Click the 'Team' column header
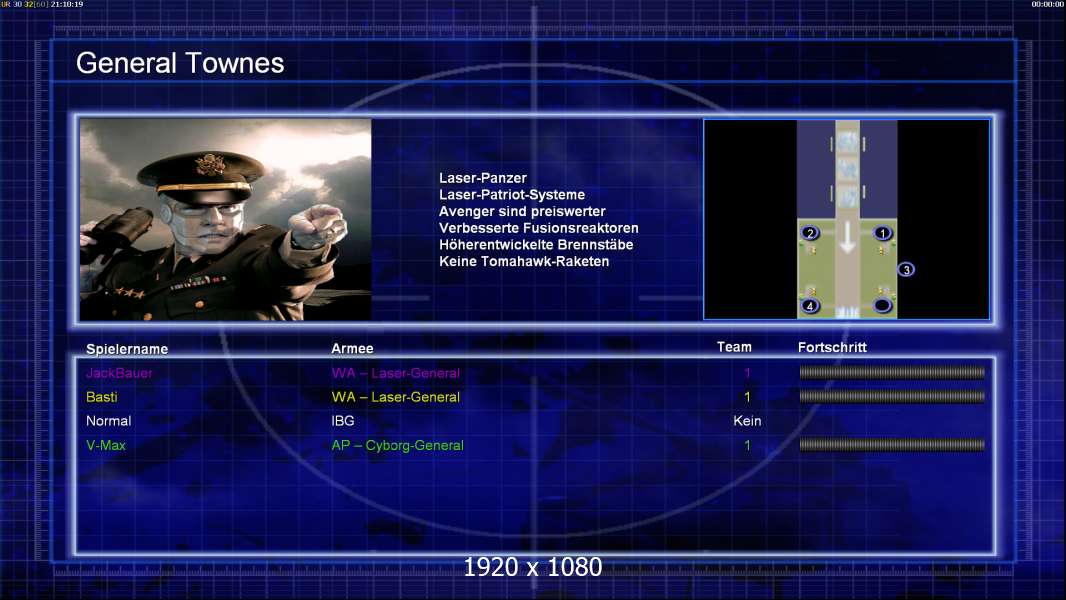The width and height of the screenshot is (1066, 600). click(734, 347)
